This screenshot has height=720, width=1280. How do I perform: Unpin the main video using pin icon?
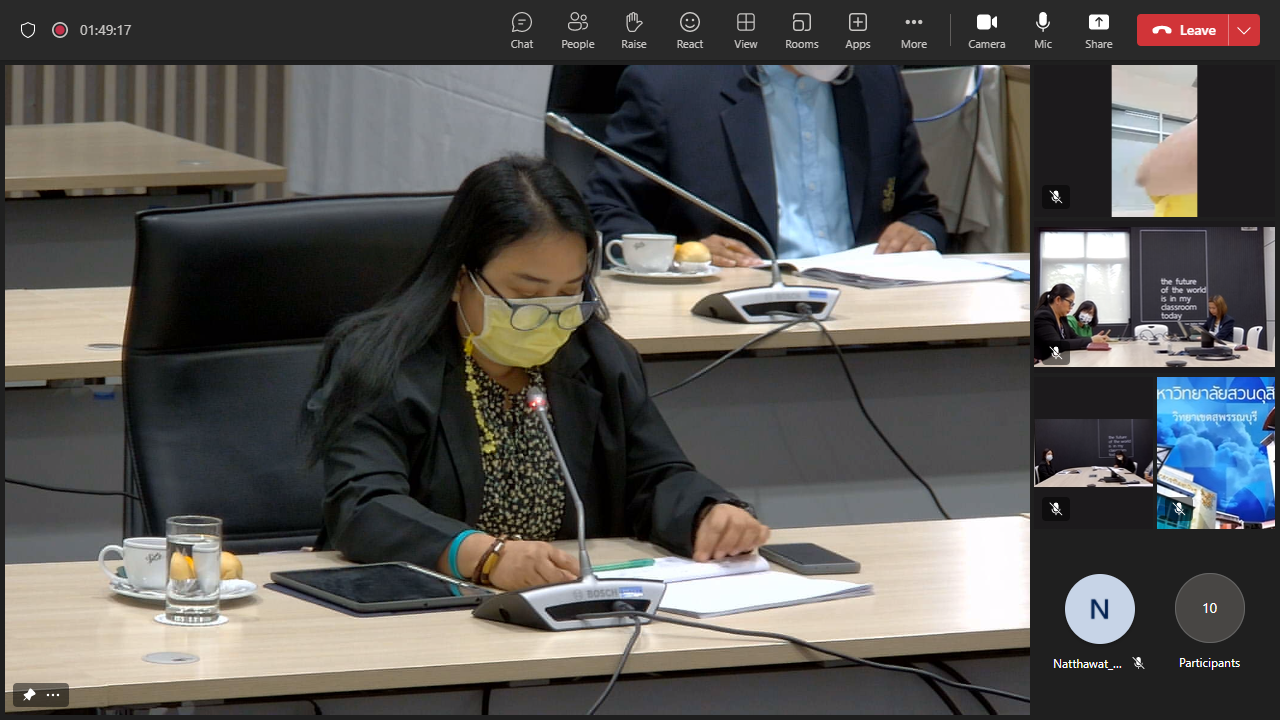tap(29, 695)
